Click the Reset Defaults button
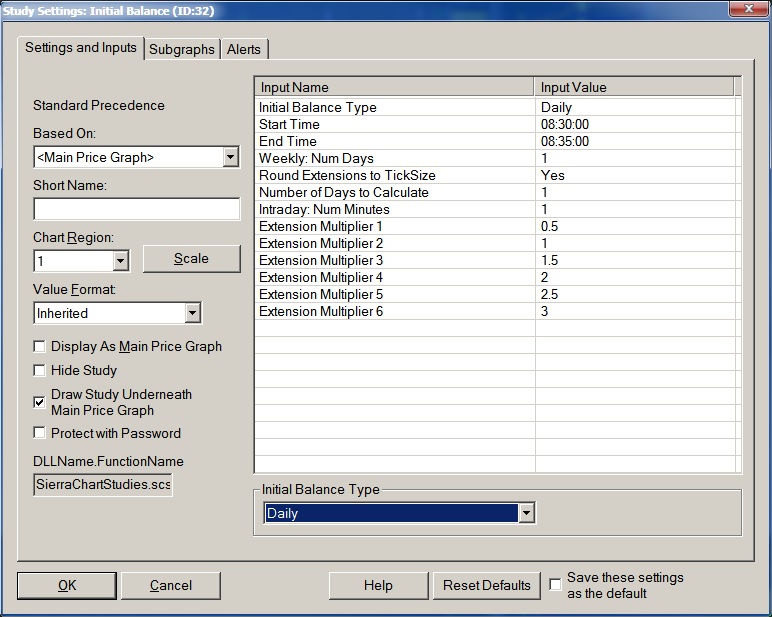This screenshot has height=617, width=772. (486, 585)
